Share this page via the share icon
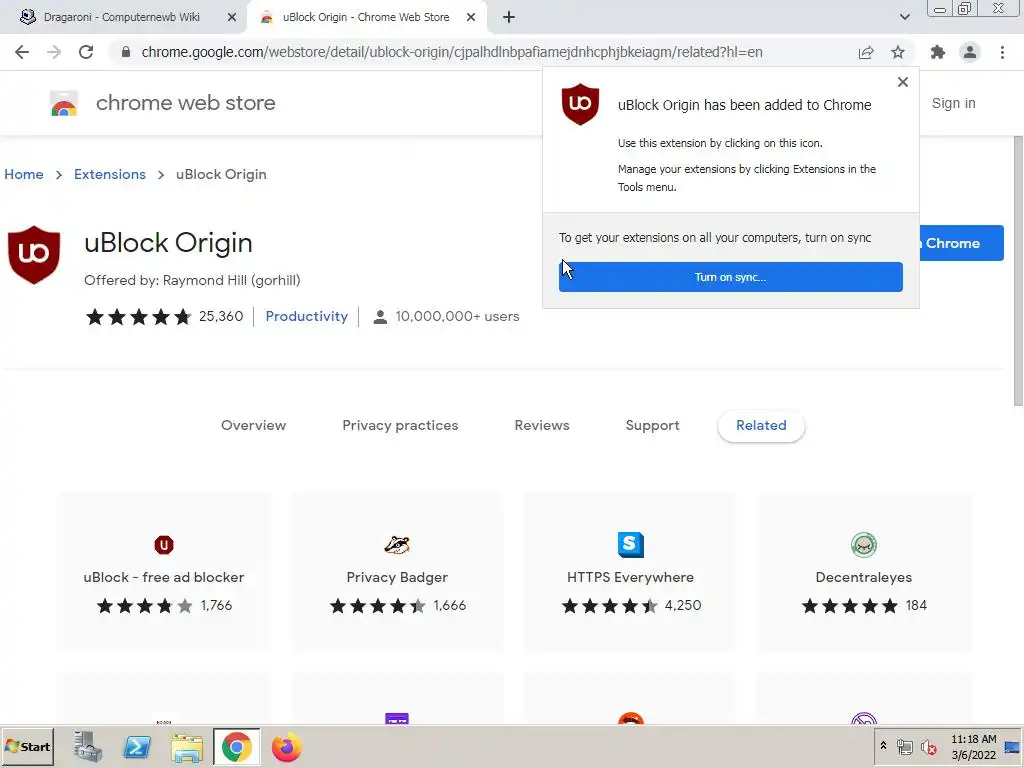Screen dimensions: 1024x768 [866, 52]
